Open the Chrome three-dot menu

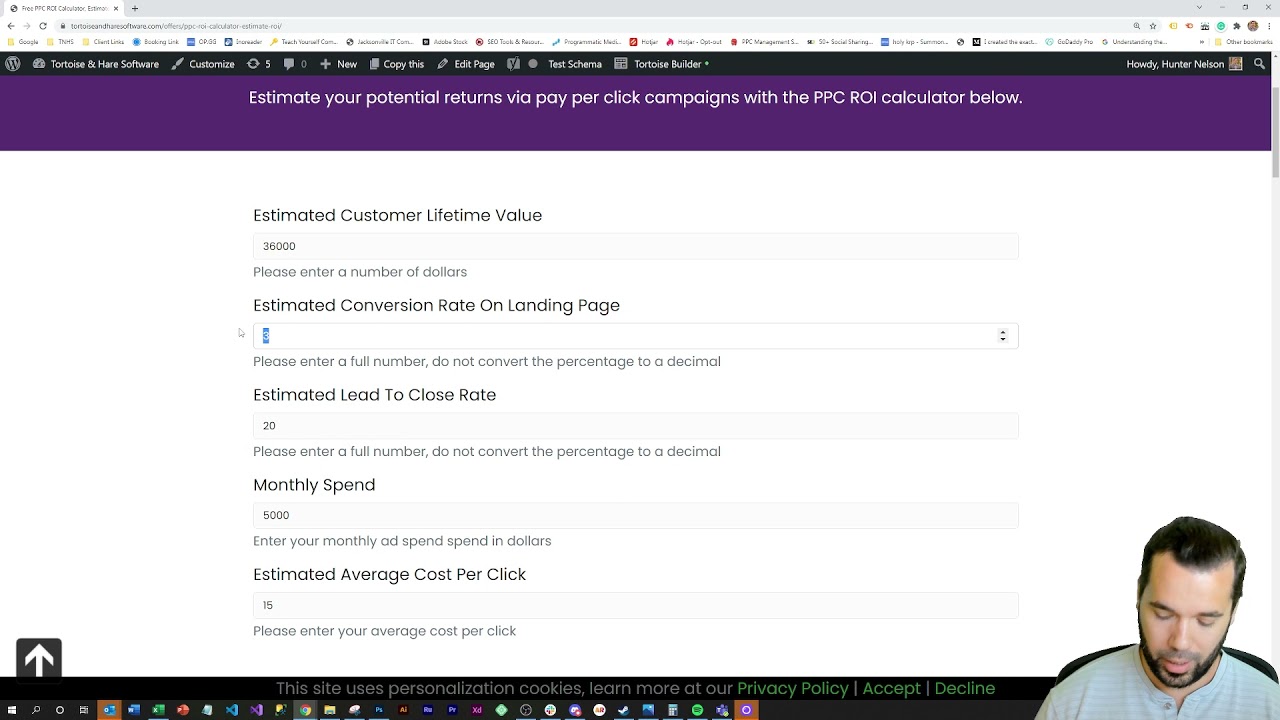1268,26
